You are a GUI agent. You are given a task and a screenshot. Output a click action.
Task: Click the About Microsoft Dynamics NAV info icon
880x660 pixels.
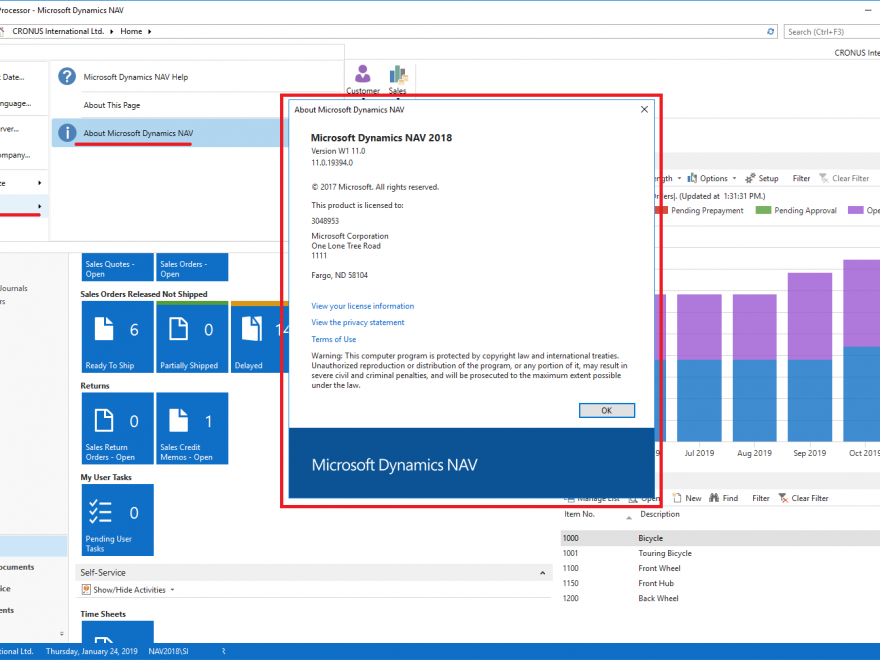pos(67,133)
